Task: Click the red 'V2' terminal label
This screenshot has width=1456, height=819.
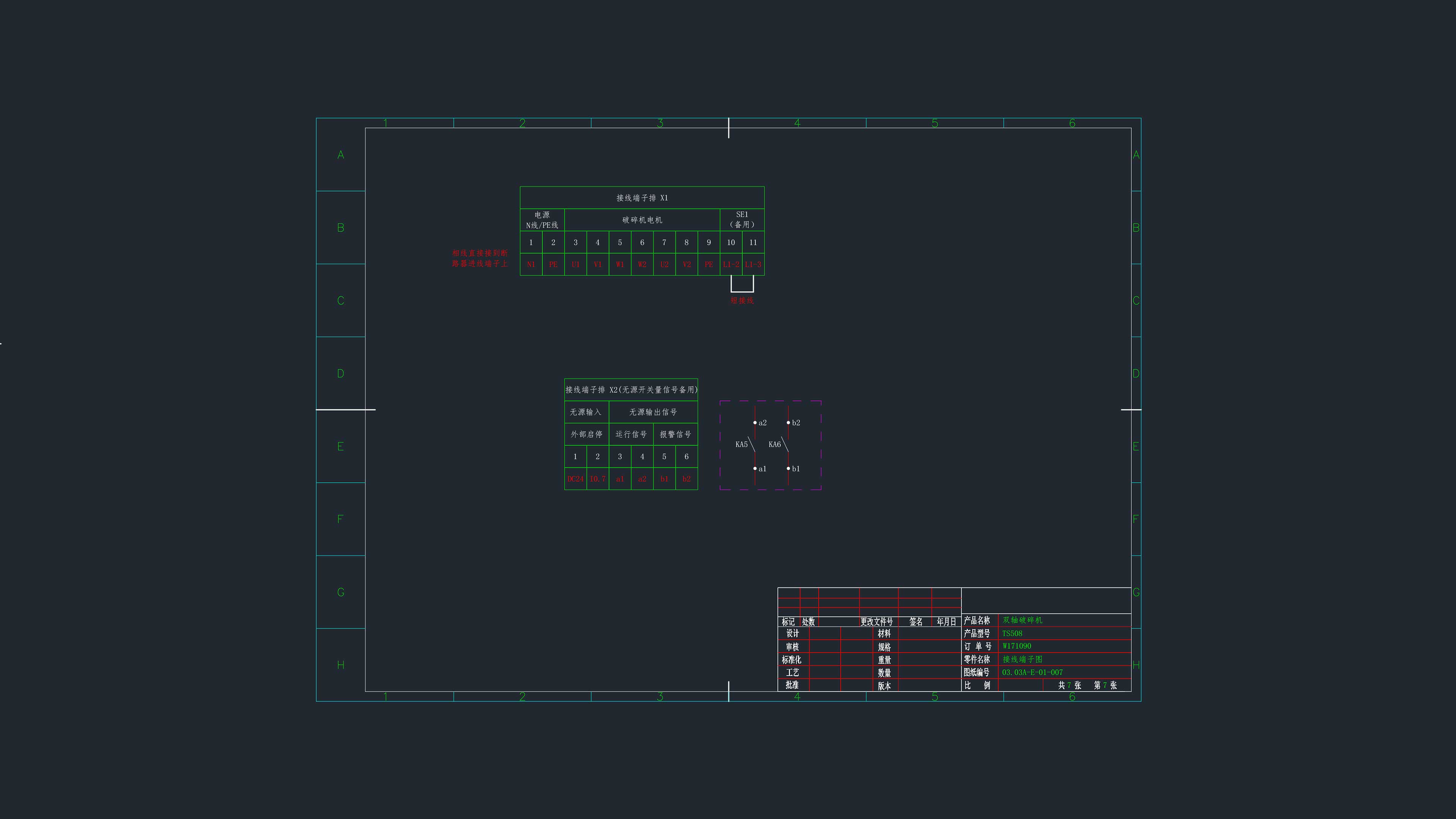Action: (x=687, y=265)
